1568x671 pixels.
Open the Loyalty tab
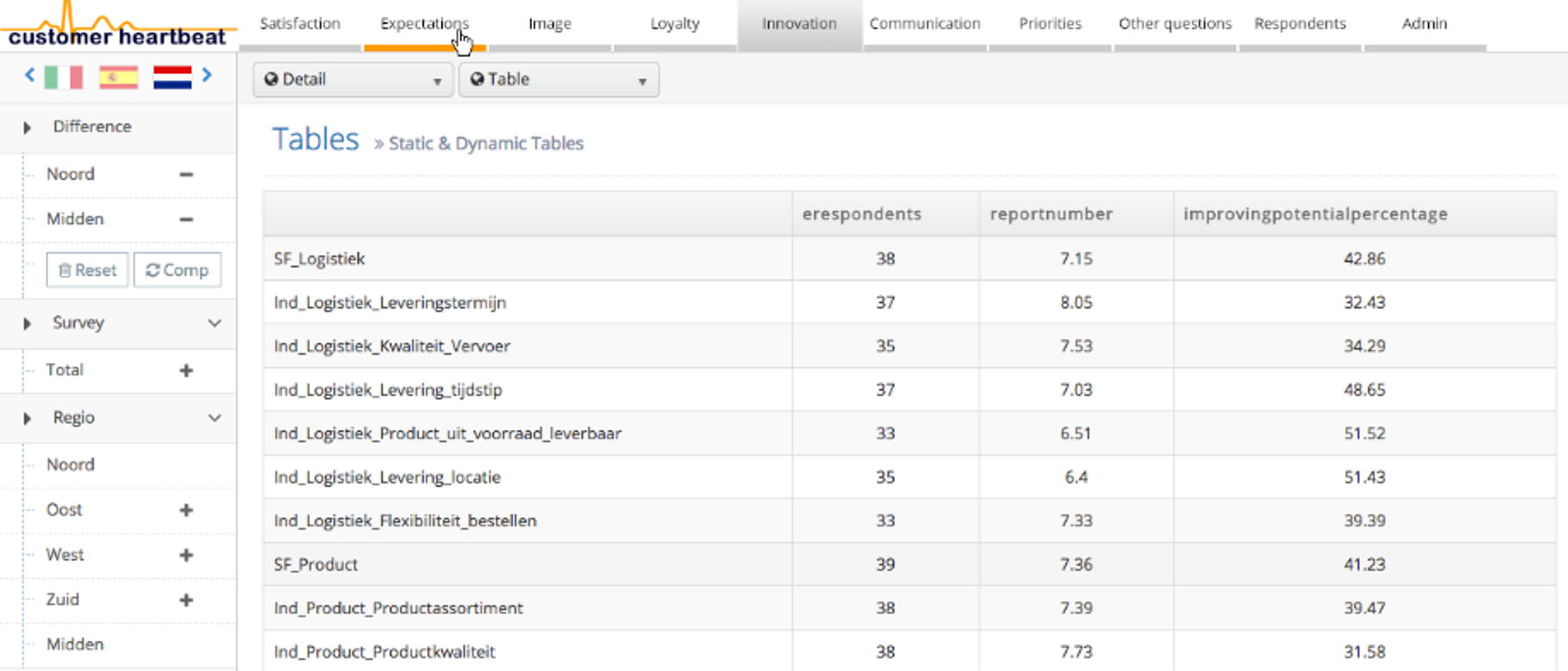click(674, 24)
